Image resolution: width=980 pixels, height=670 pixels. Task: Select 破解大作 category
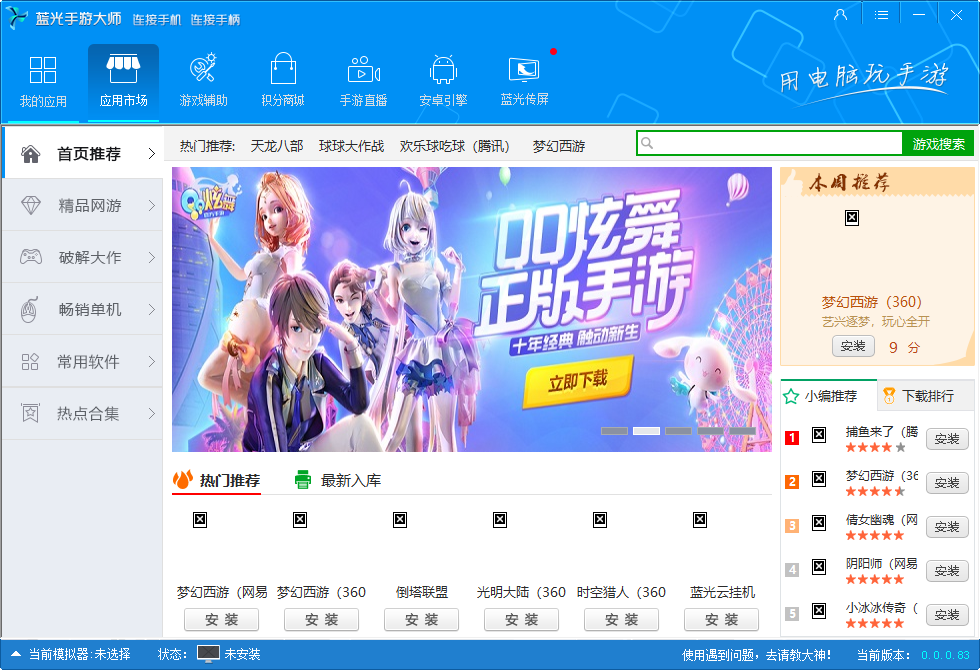pyautogui.click(x=82, y=257)
